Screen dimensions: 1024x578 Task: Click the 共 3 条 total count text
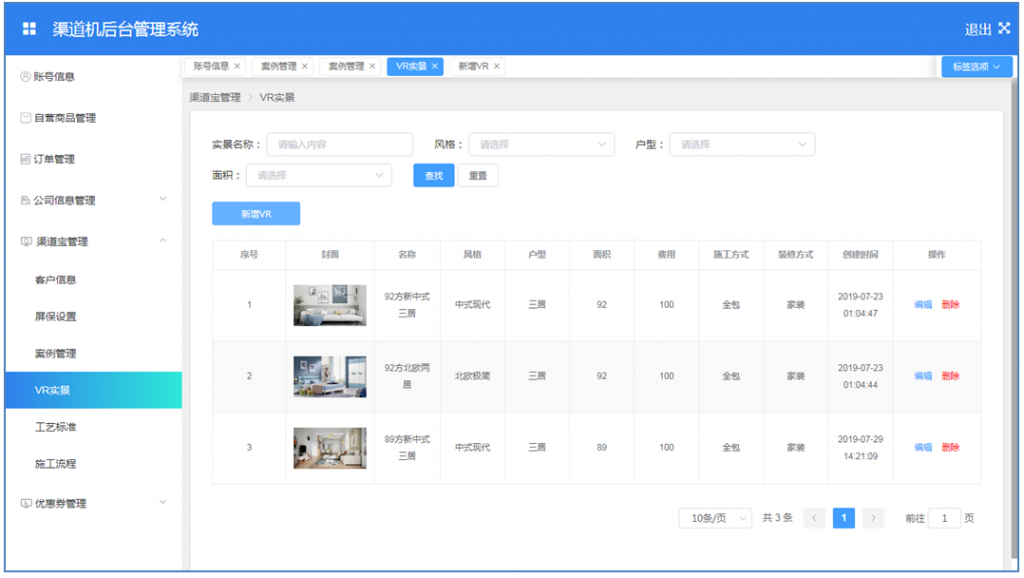pyautogui.click(x=777, y=517)
